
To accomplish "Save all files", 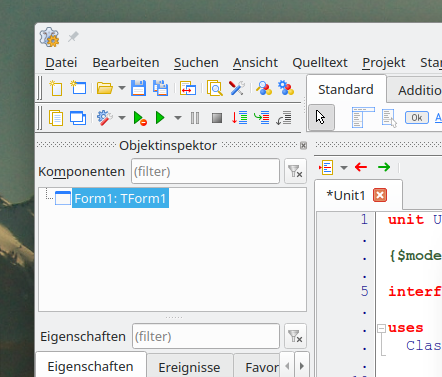I will click(x=160, y=88).
